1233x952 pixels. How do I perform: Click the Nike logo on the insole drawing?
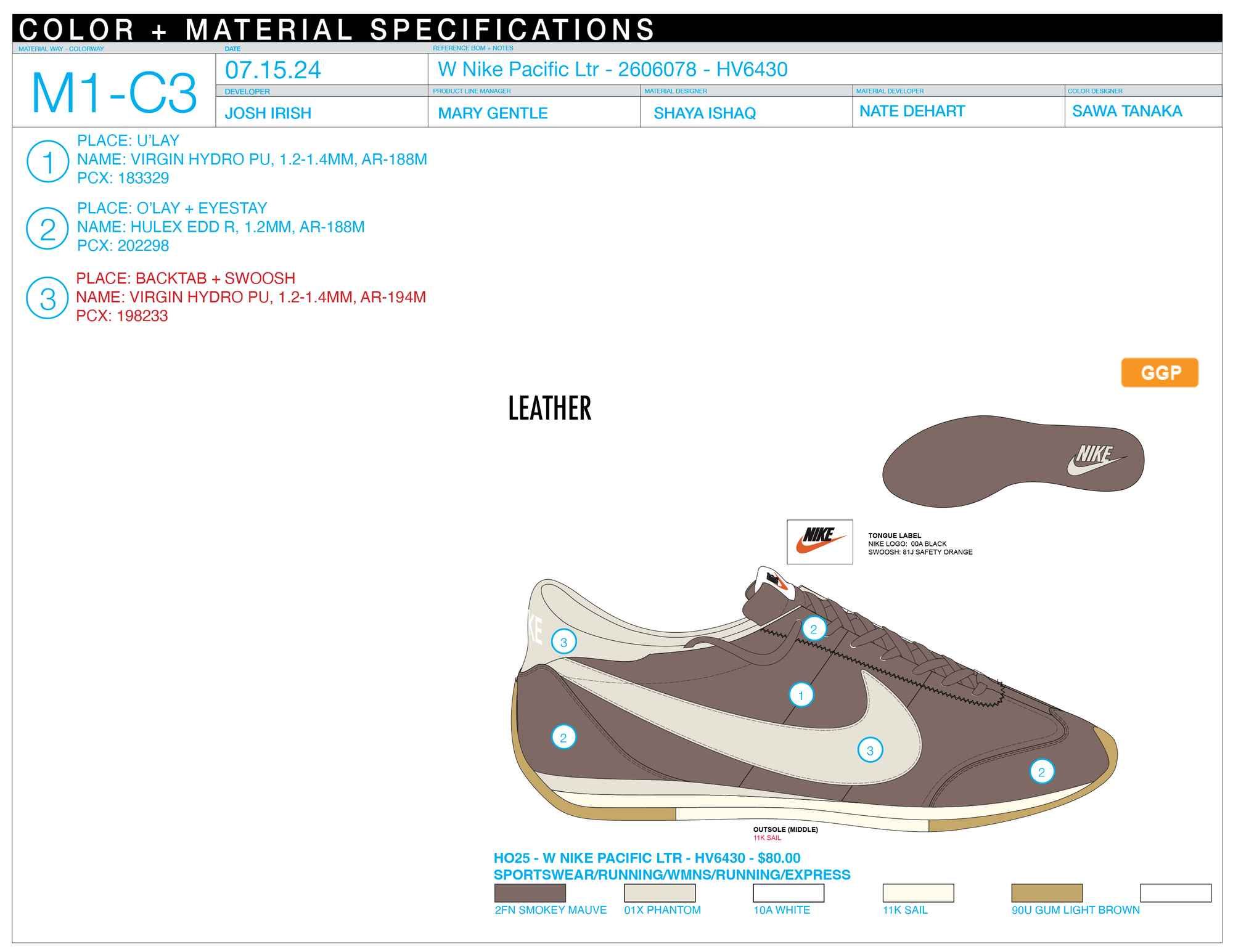(1097, 460)
